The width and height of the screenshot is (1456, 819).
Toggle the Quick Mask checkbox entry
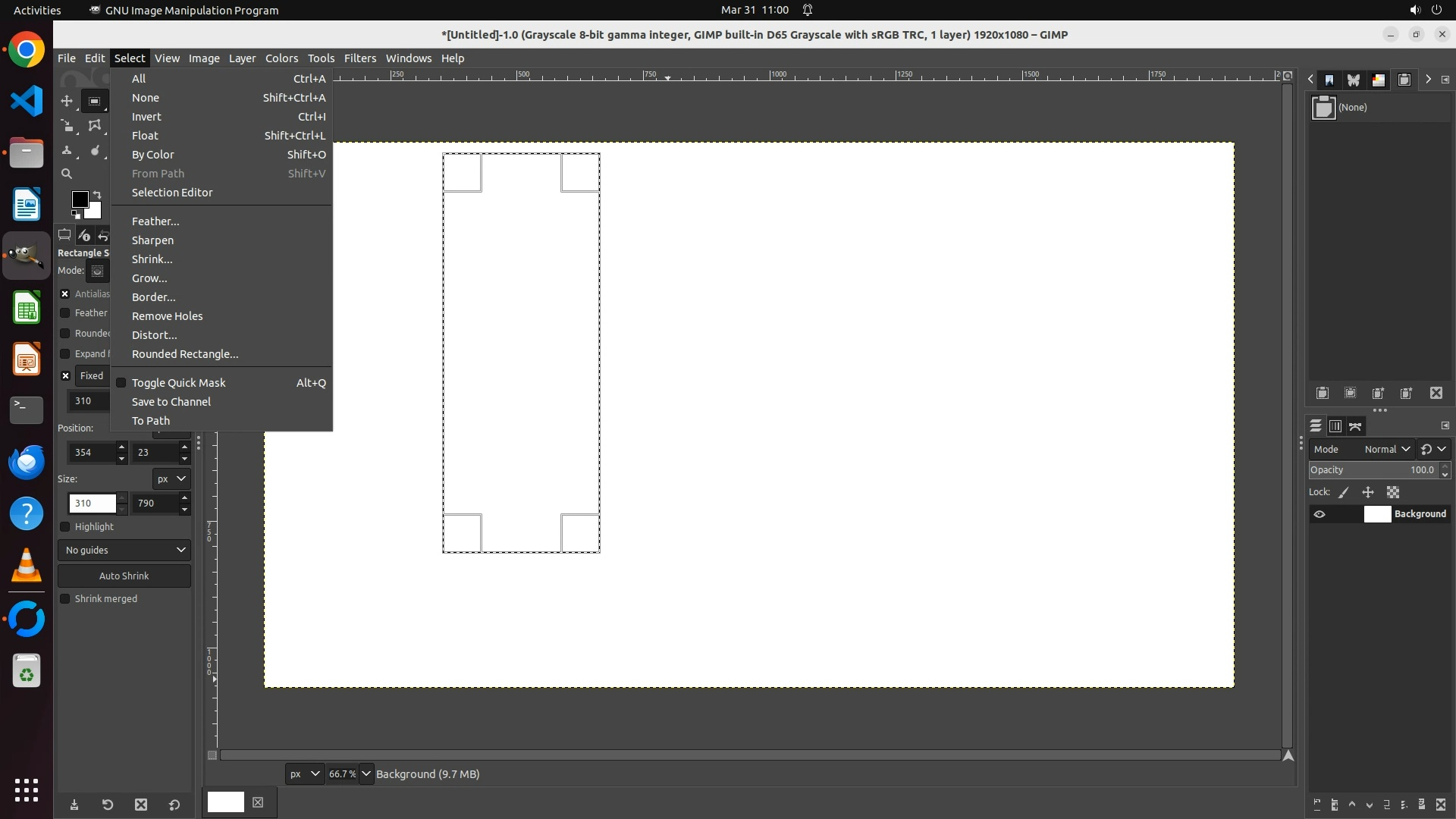(178, 383)
